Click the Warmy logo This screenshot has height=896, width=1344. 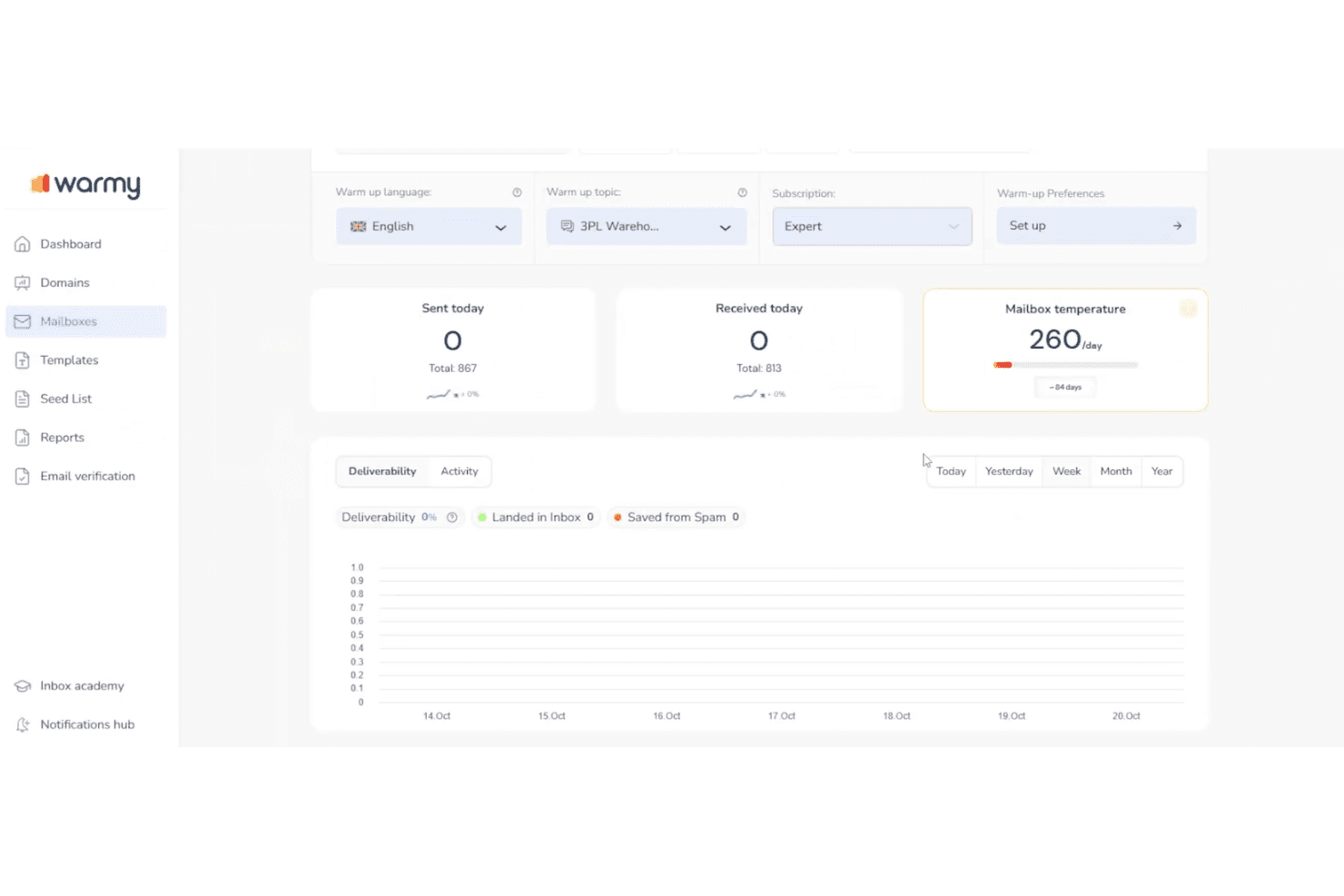pyautogui.click(x=86, y=184)
